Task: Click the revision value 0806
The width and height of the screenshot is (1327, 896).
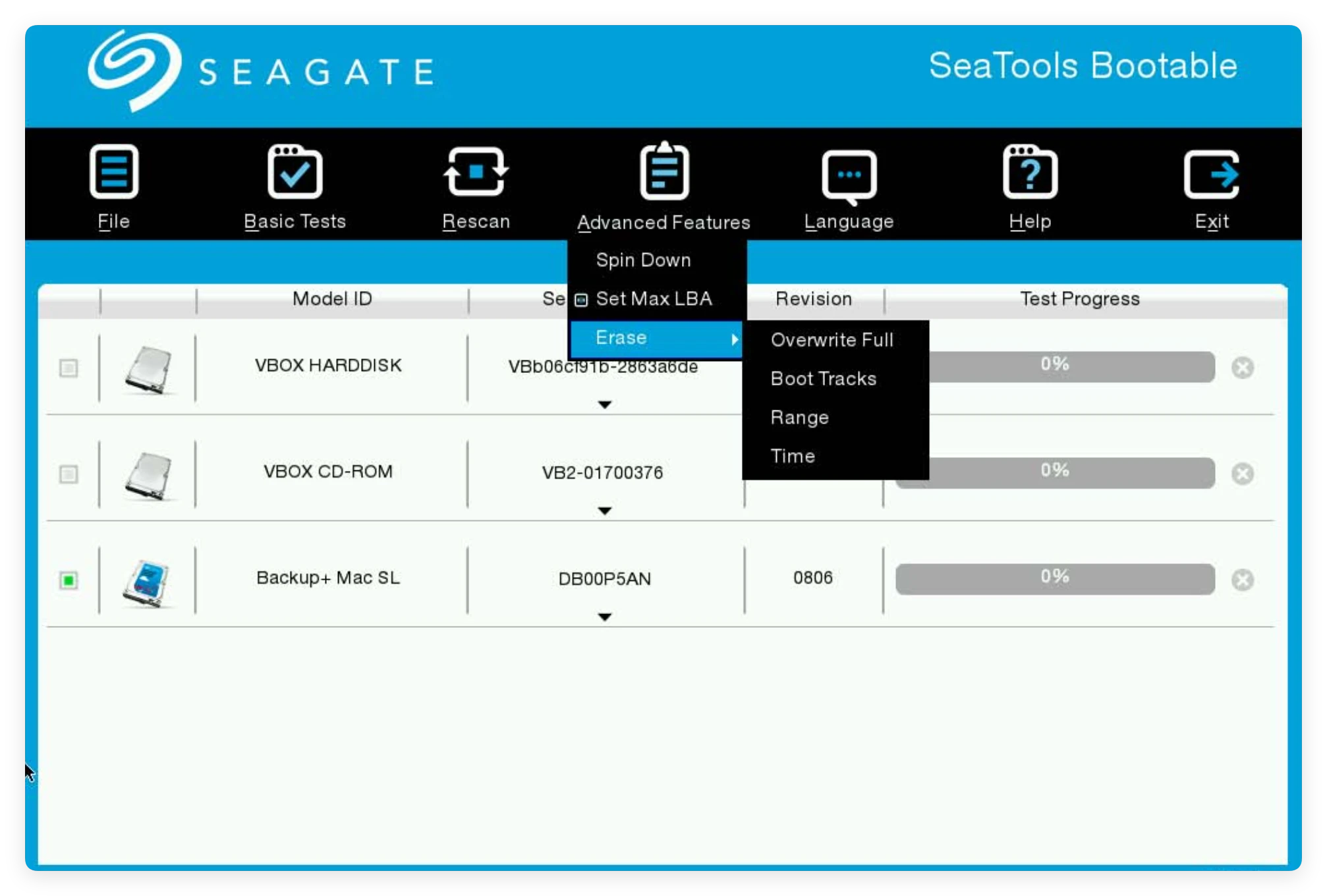Action: click(x=813, y=578)
